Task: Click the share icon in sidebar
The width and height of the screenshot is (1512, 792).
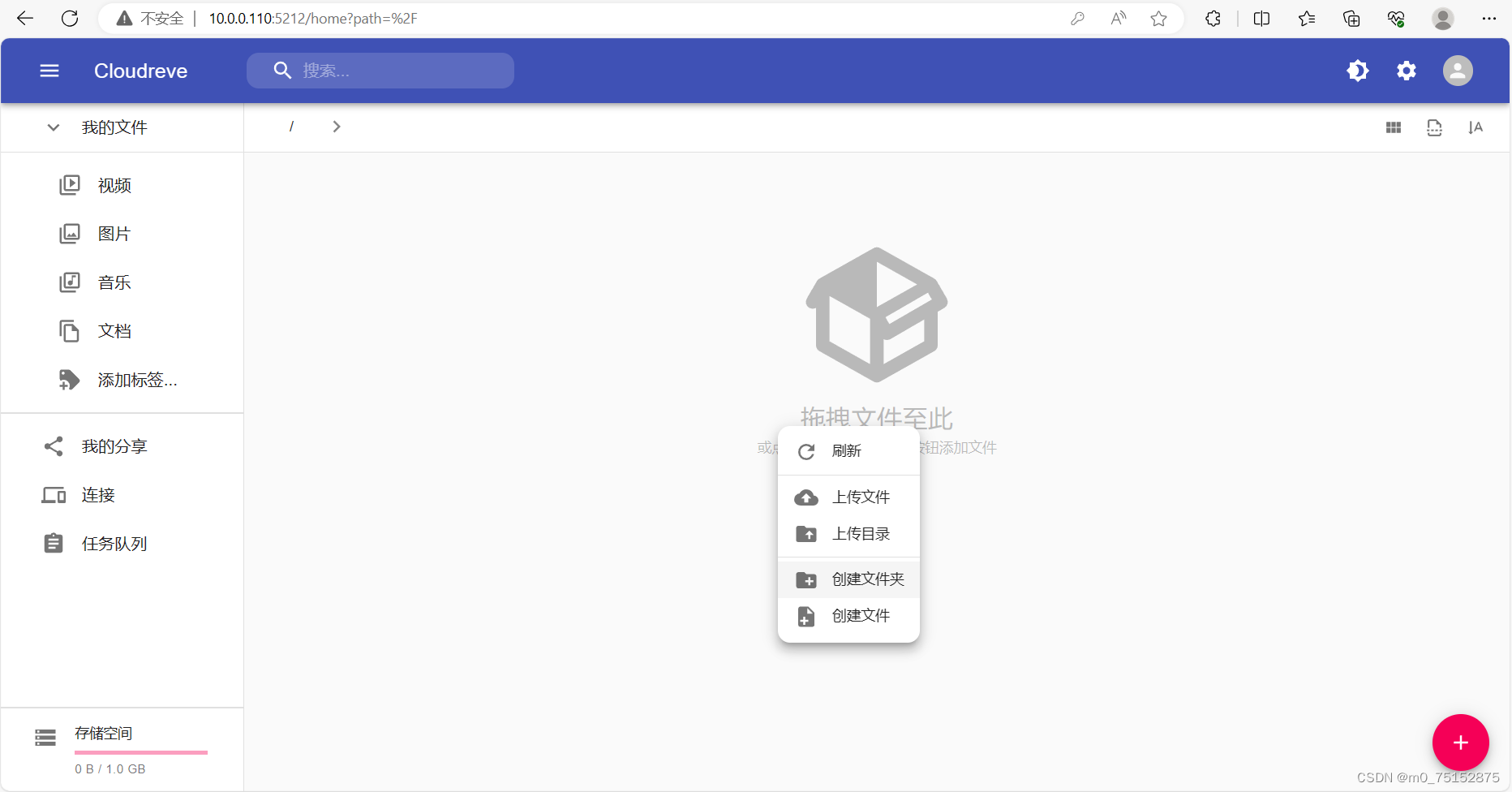Action: click(x=54, y=447)
